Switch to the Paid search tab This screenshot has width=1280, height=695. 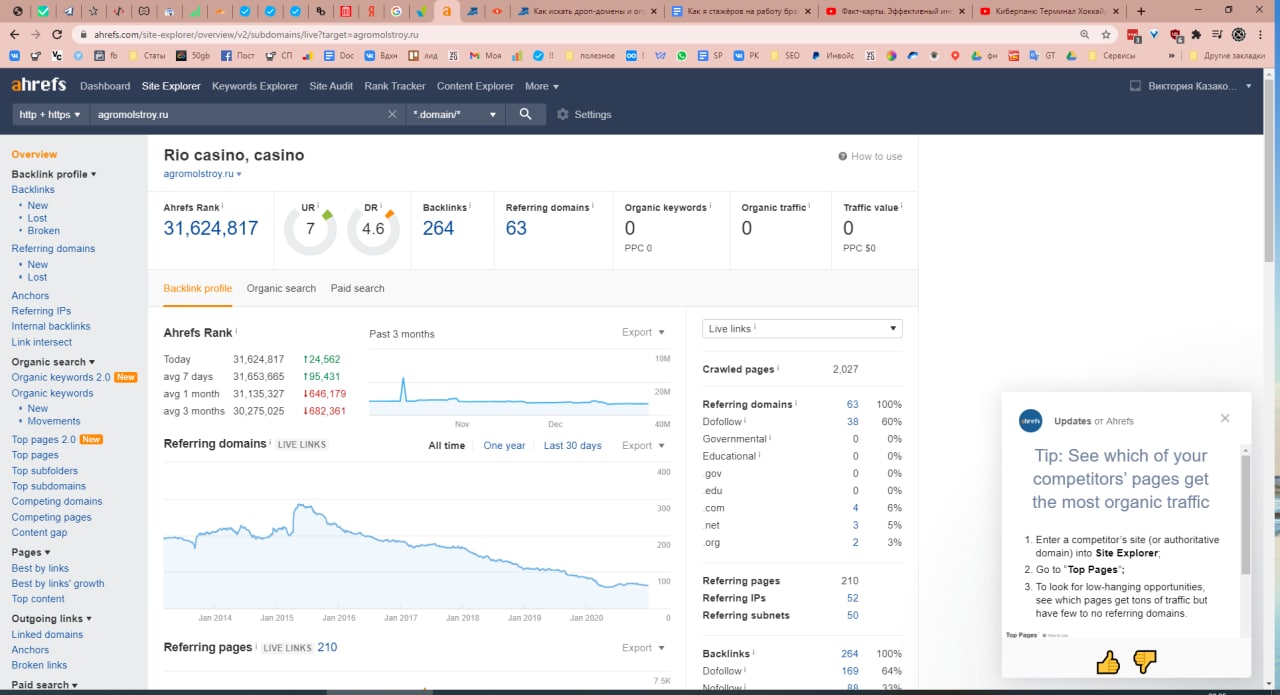[x=357, y=288]
